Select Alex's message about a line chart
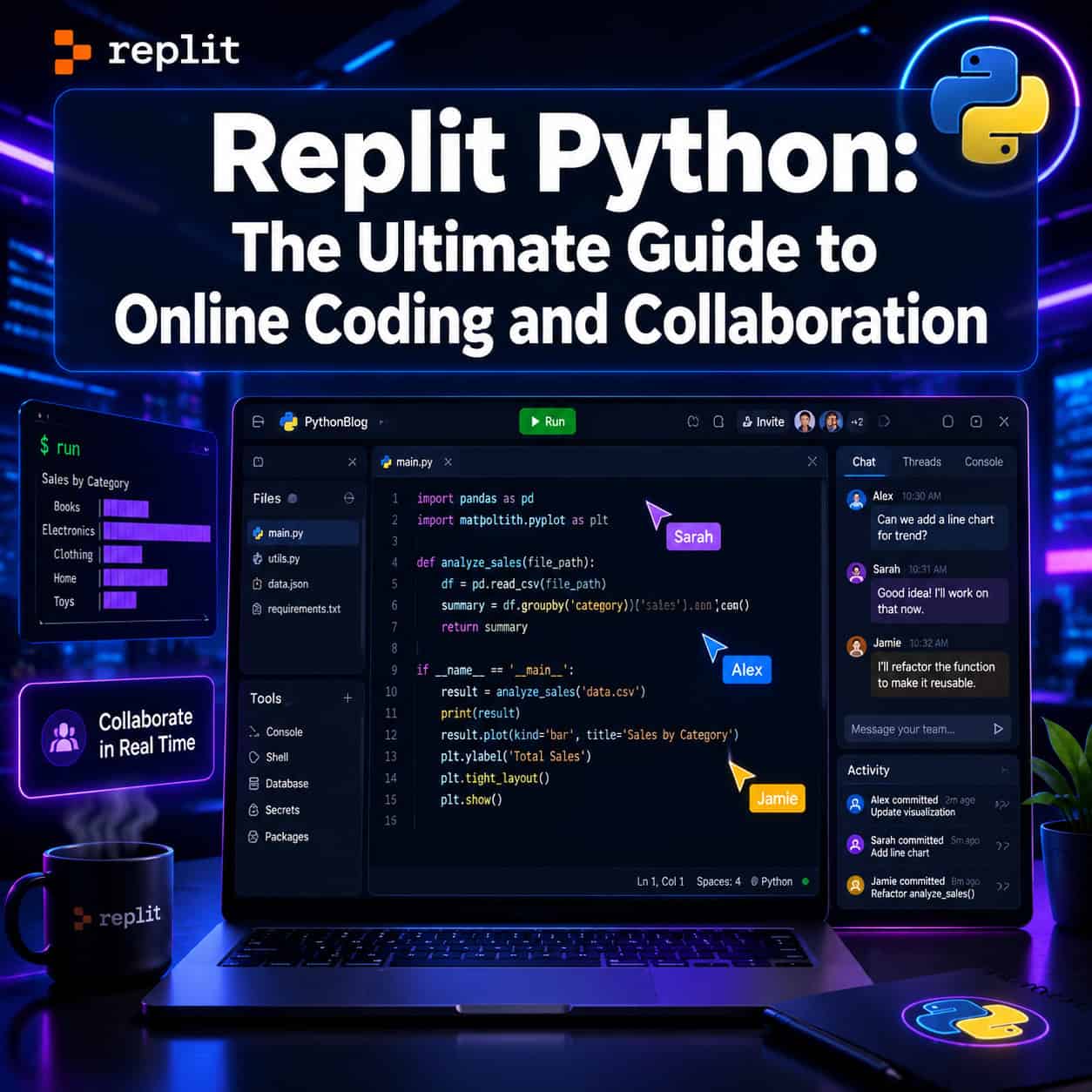The width and height of the screenshot is (1092, 1092). click(940, 527)
